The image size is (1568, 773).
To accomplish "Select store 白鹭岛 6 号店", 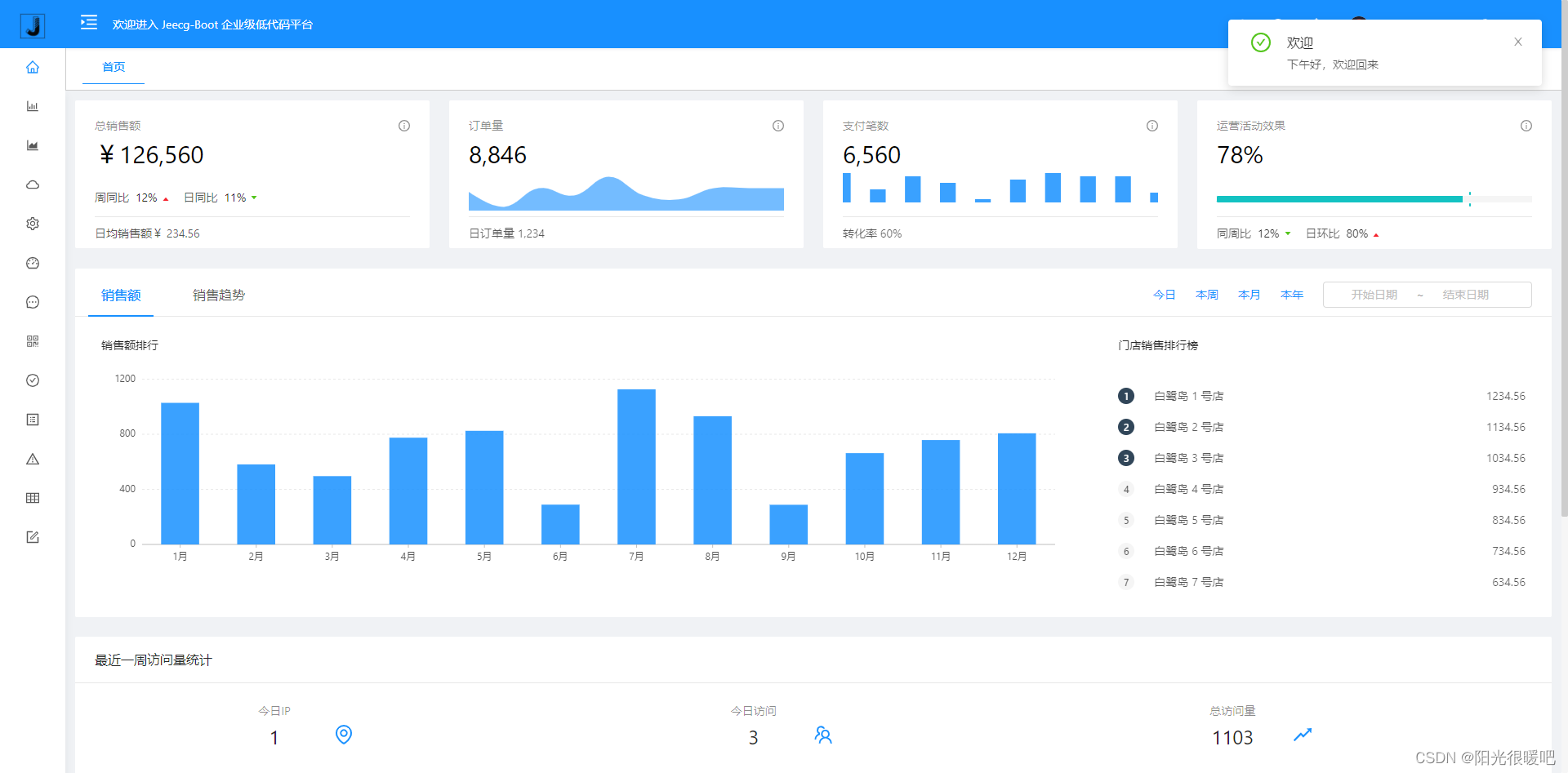I will point(1188,551).
